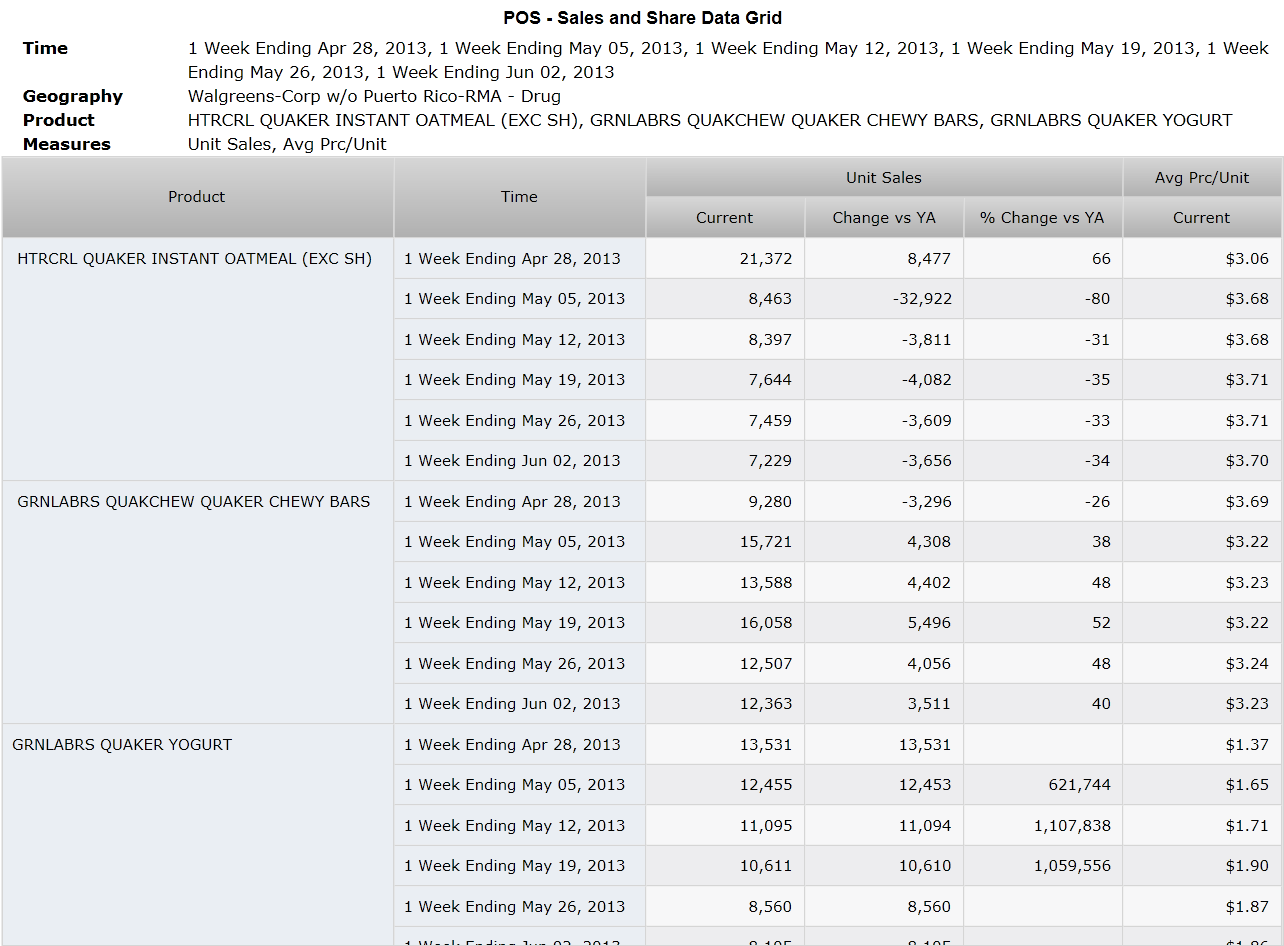Click the 7,644 unit sales cell

[x=725, y=380]
